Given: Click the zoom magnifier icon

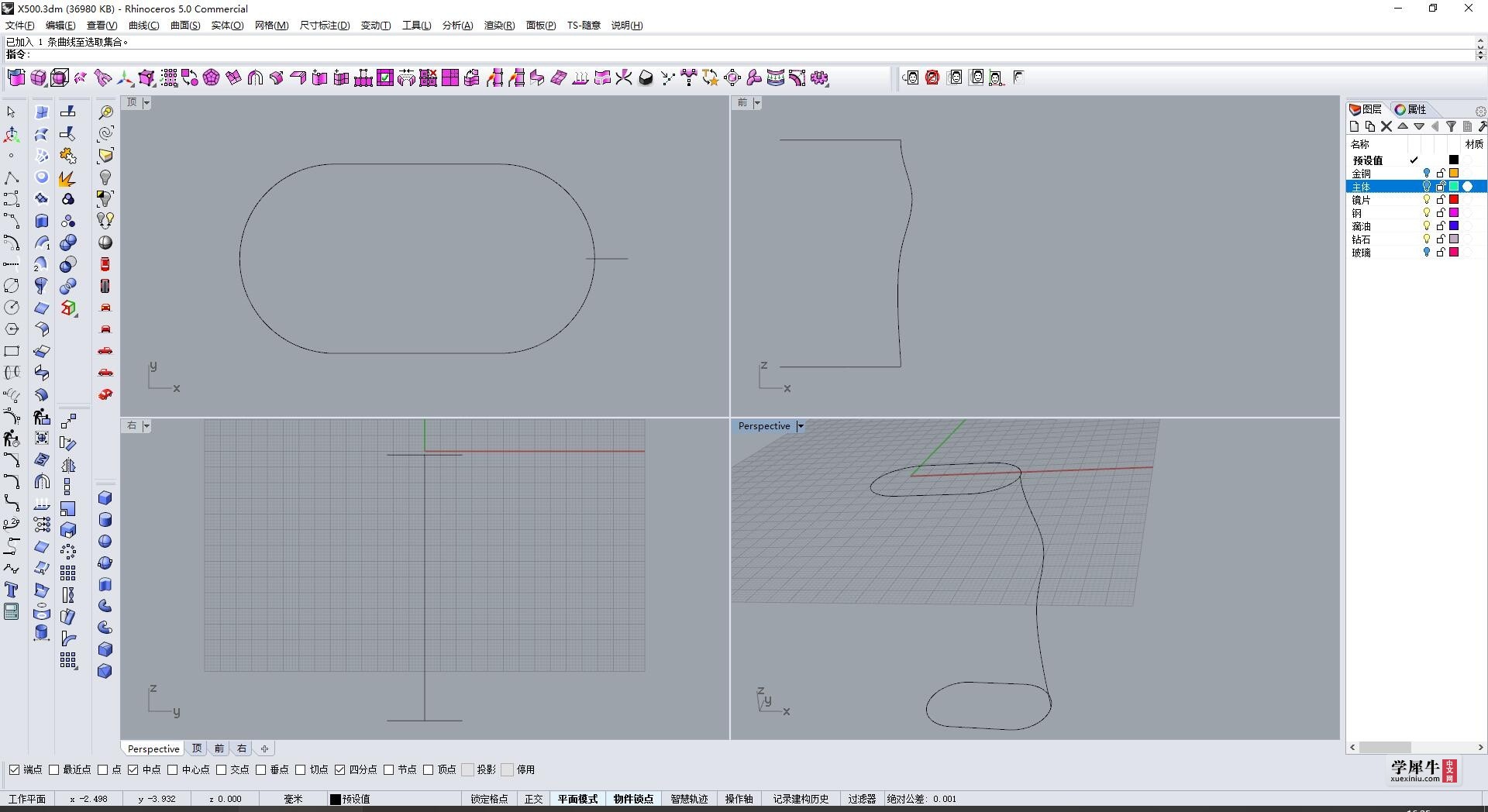Looking at the screenshot, I should coord(105,112).
